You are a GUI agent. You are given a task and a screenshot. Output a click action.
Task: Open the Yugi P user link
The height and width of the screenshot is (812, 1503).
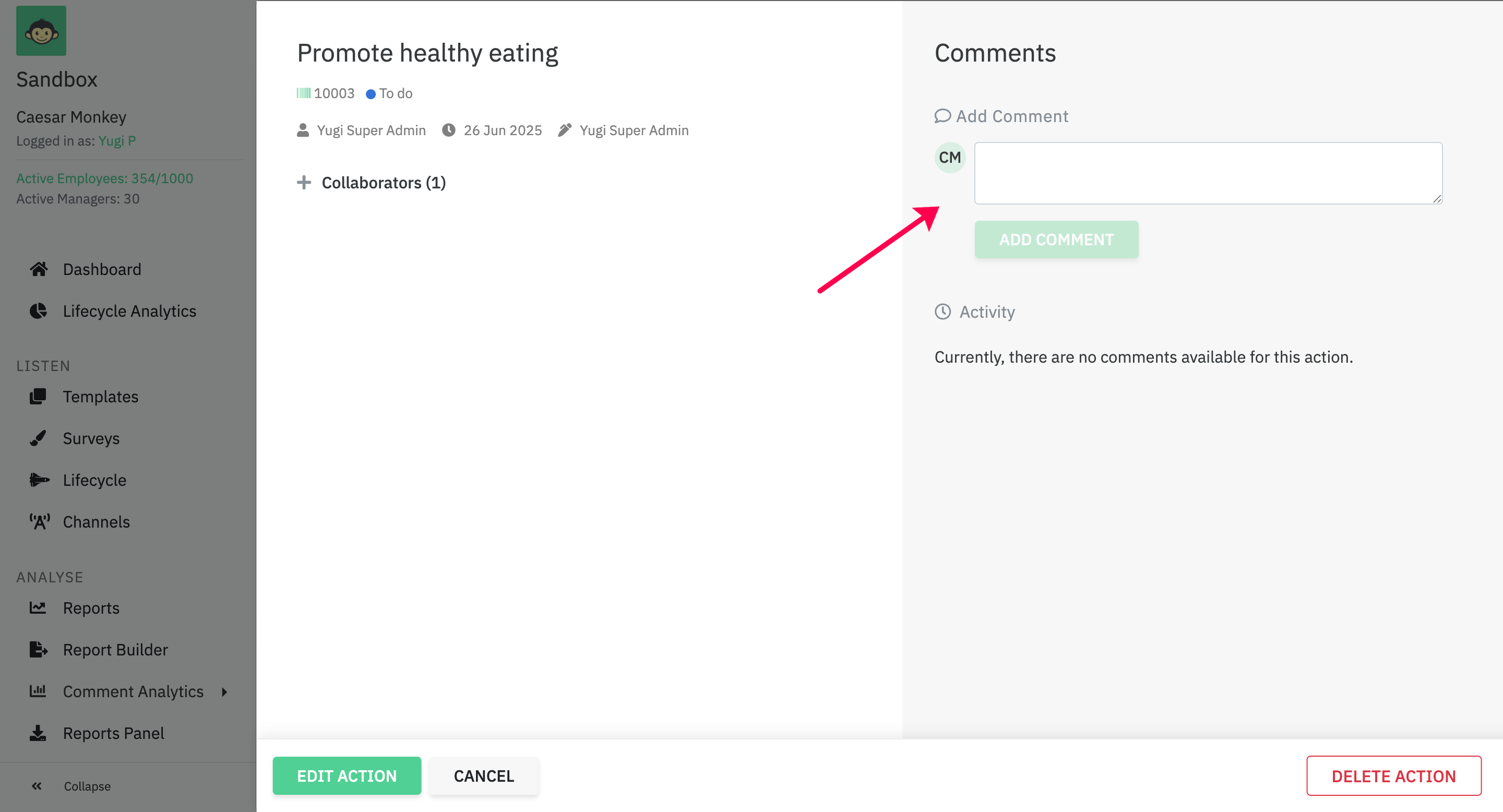(117, 140)
